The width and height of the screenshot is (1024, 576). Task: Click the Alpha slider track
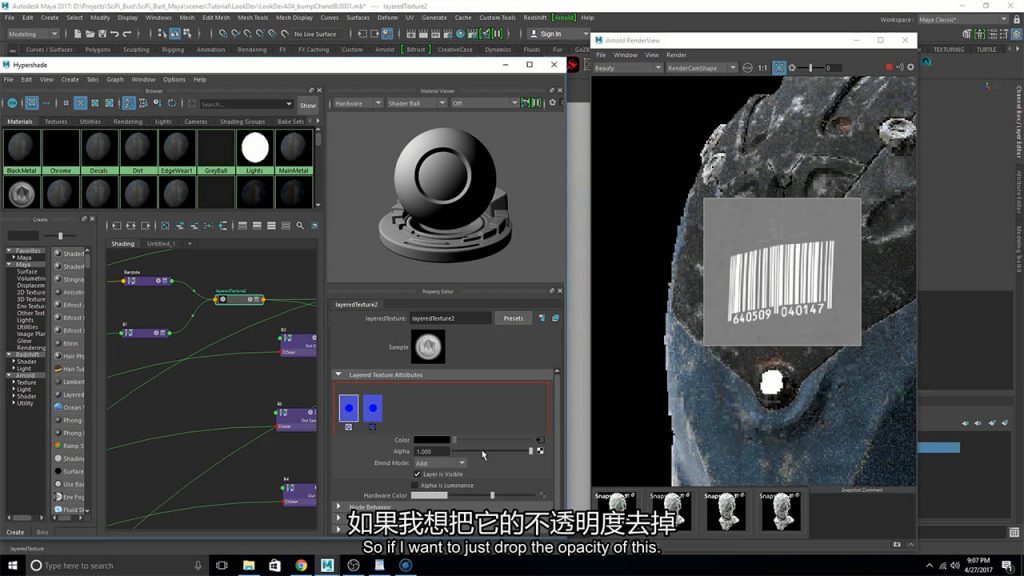492,451
